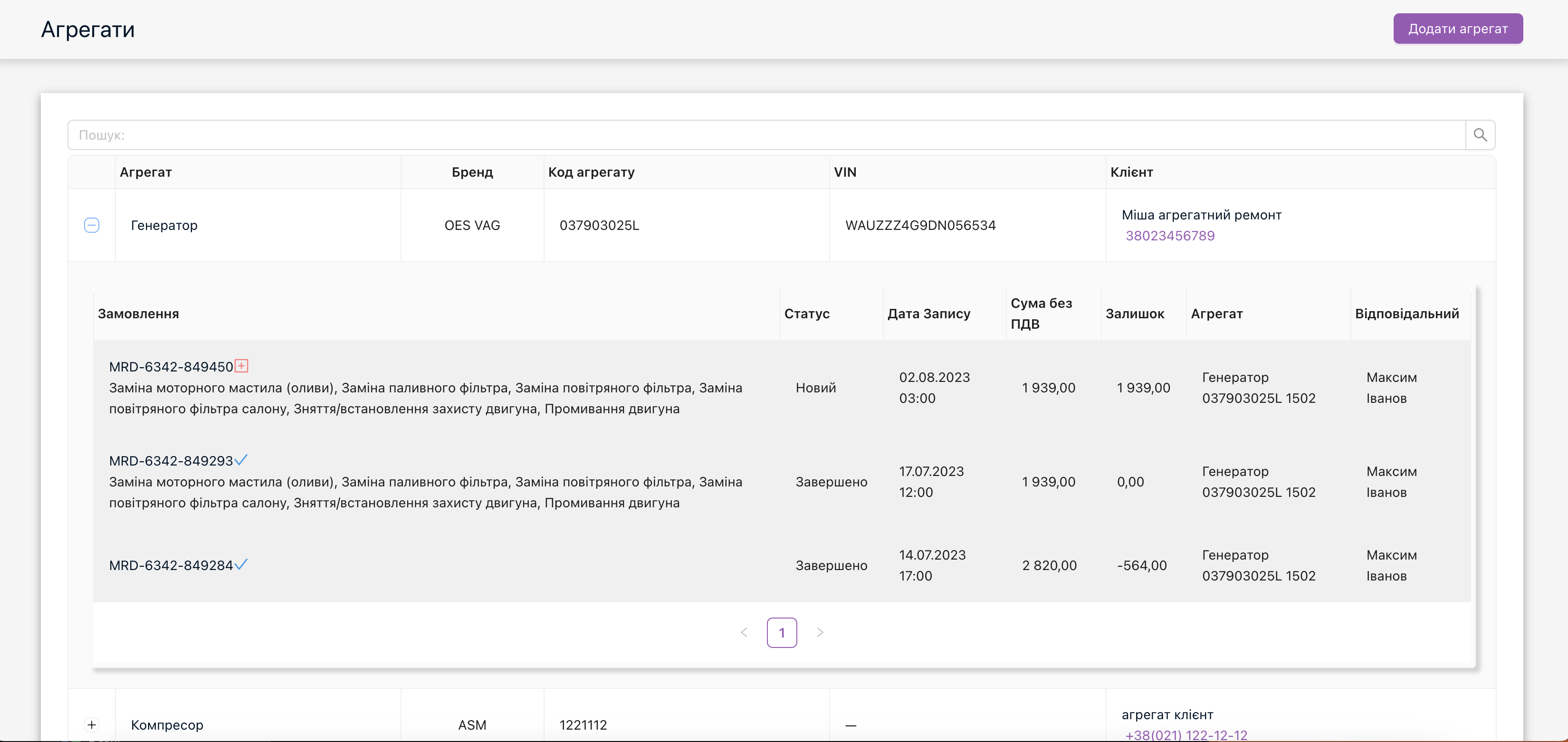
Task: Click the Статус column header
Action: click(x=806, y=314)
